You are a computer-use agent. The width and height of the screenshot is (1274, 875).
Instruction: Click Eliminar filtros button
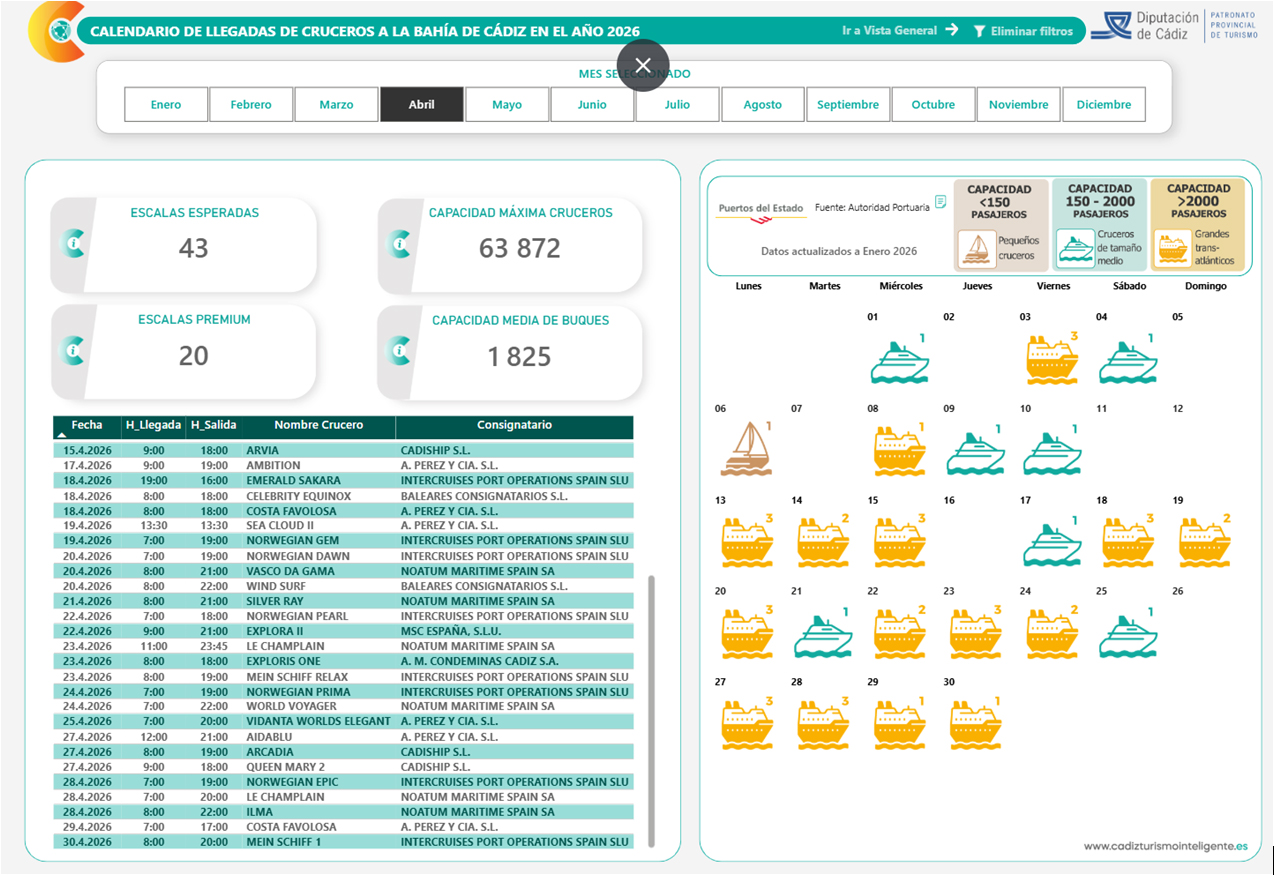point(1023,31)
